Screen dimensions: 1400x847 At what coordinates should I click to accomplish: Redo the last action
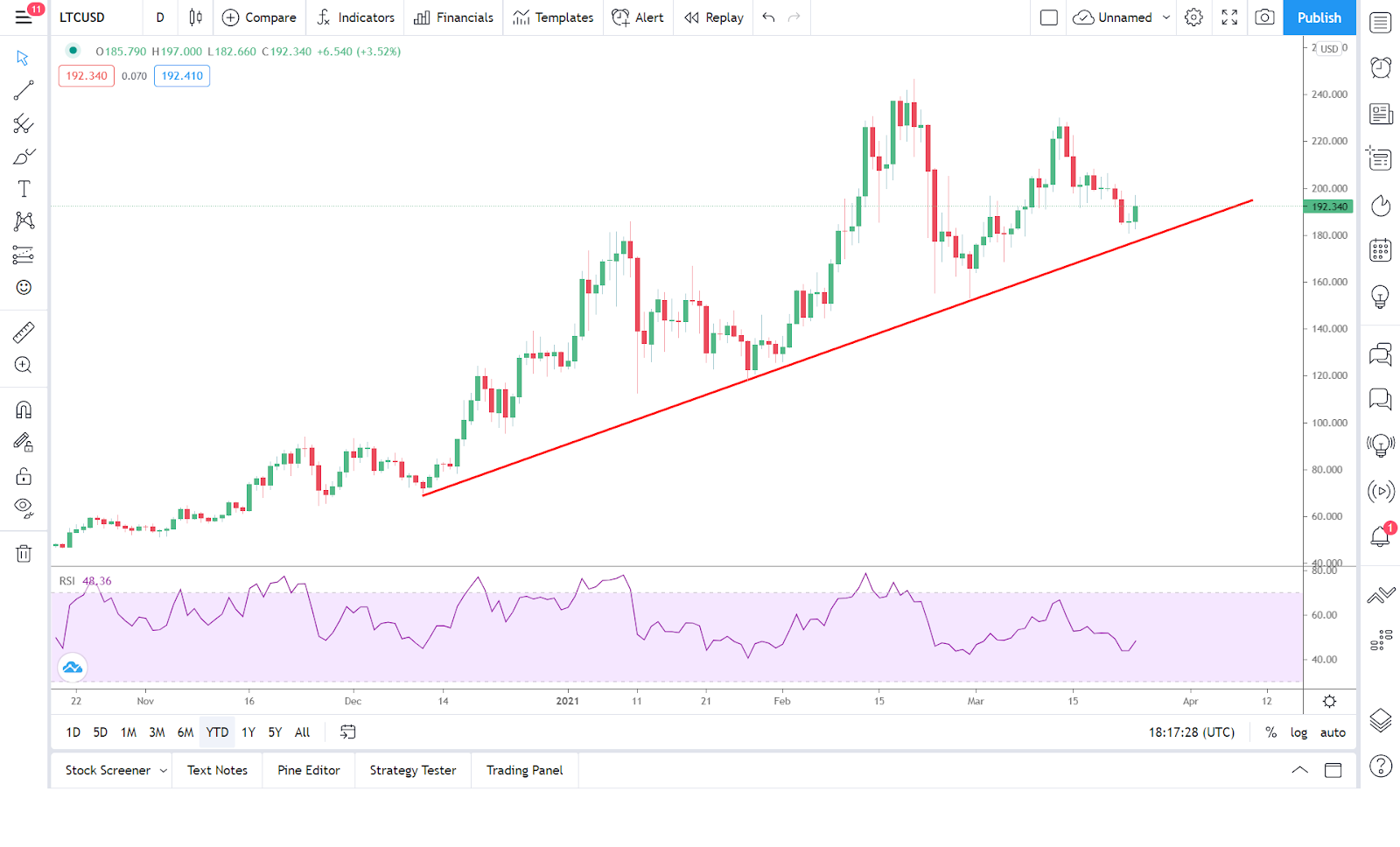click(794, 17)
